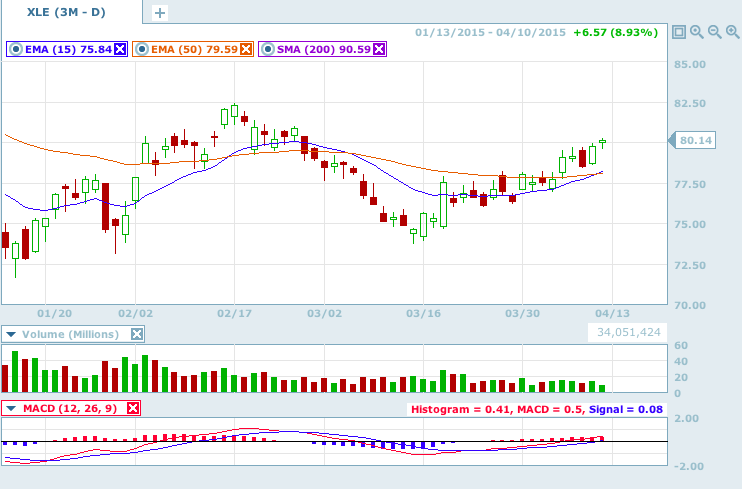Select the XLE (3M - D) chart tab
Screen dimensions: 748x489
click(72, 12)
